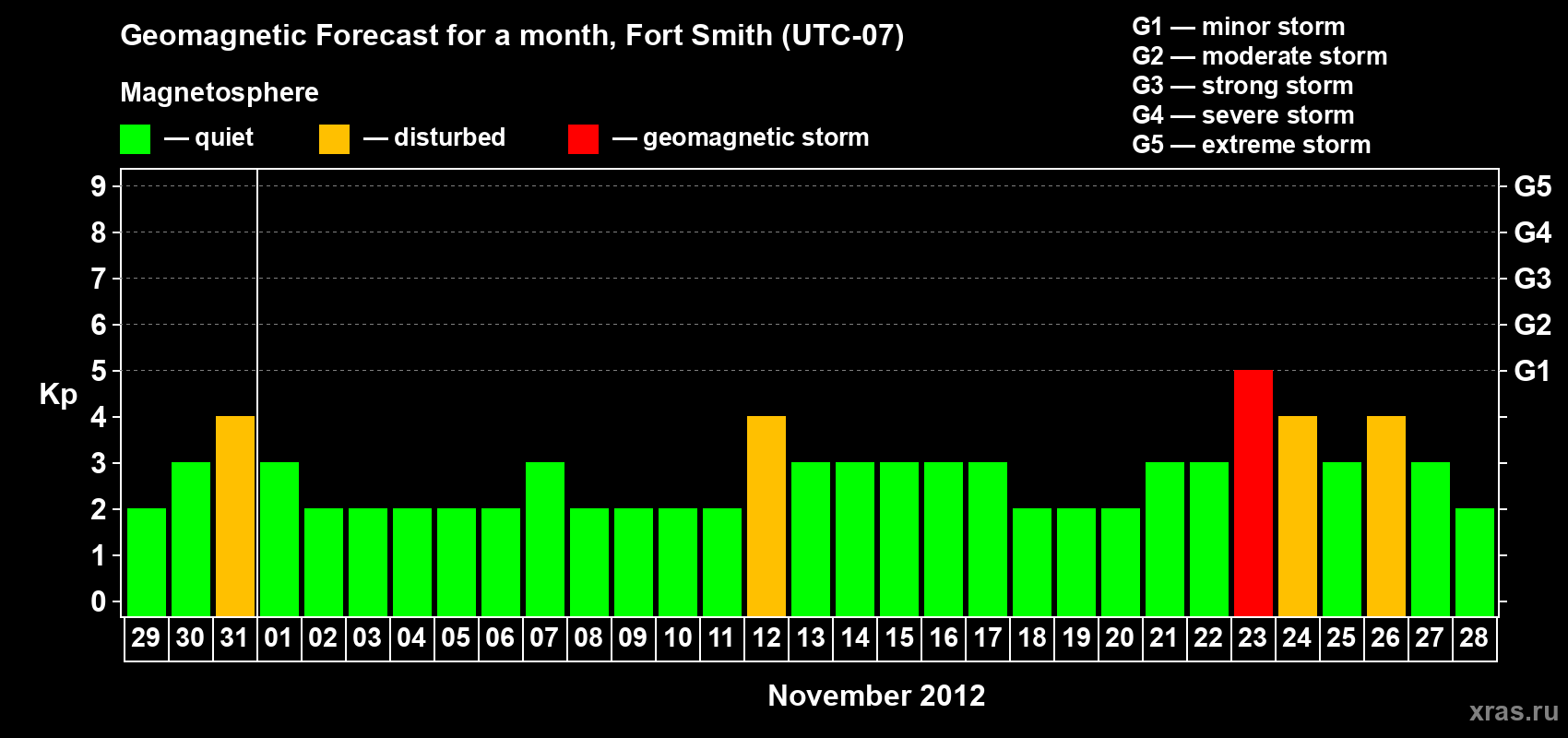
Task: Click the '— quiet' legend text
Action: [209, 138]
